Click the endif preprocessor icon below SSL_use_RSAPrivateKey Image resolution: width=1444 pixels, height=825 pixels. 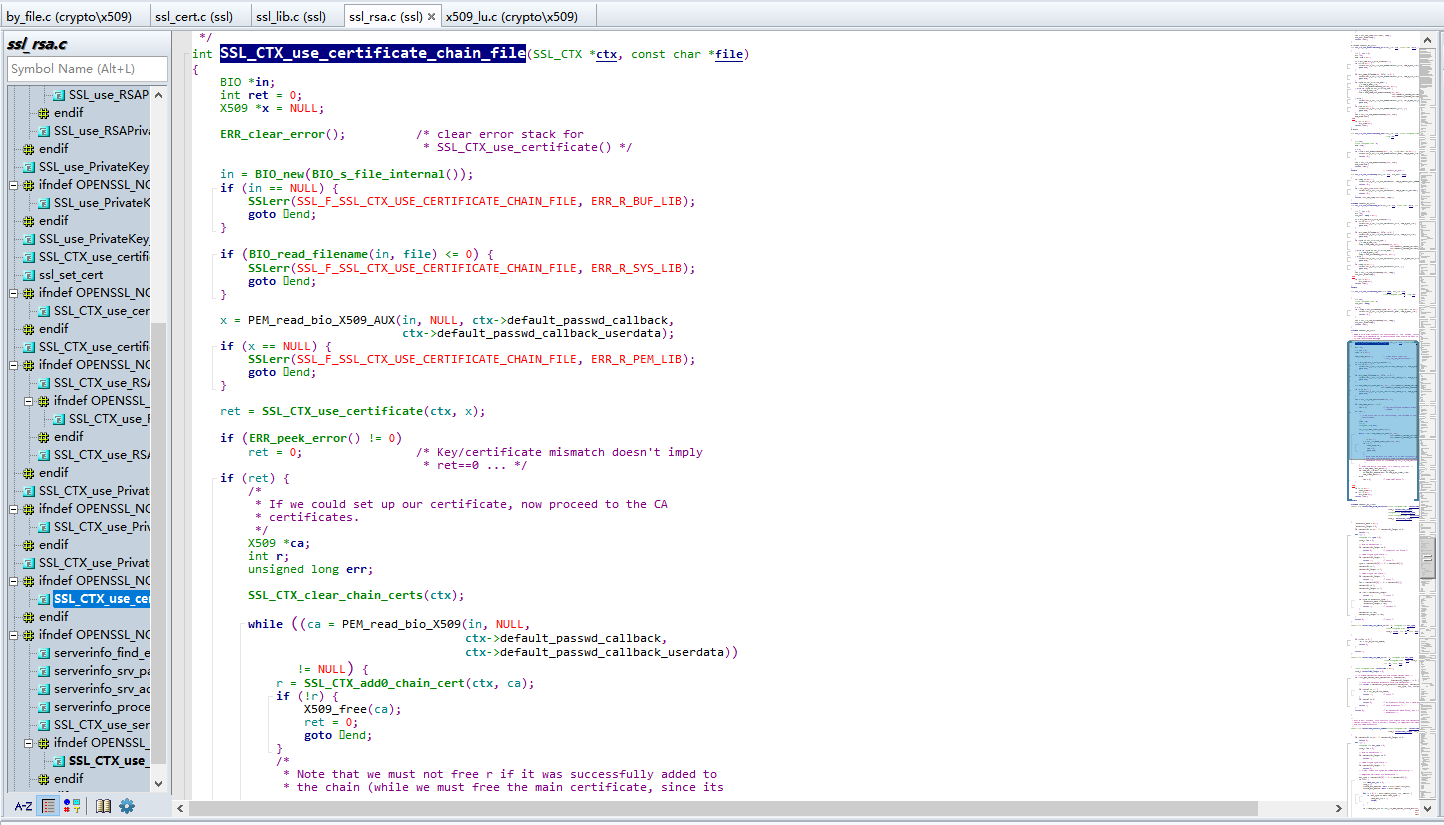(42, 112)
